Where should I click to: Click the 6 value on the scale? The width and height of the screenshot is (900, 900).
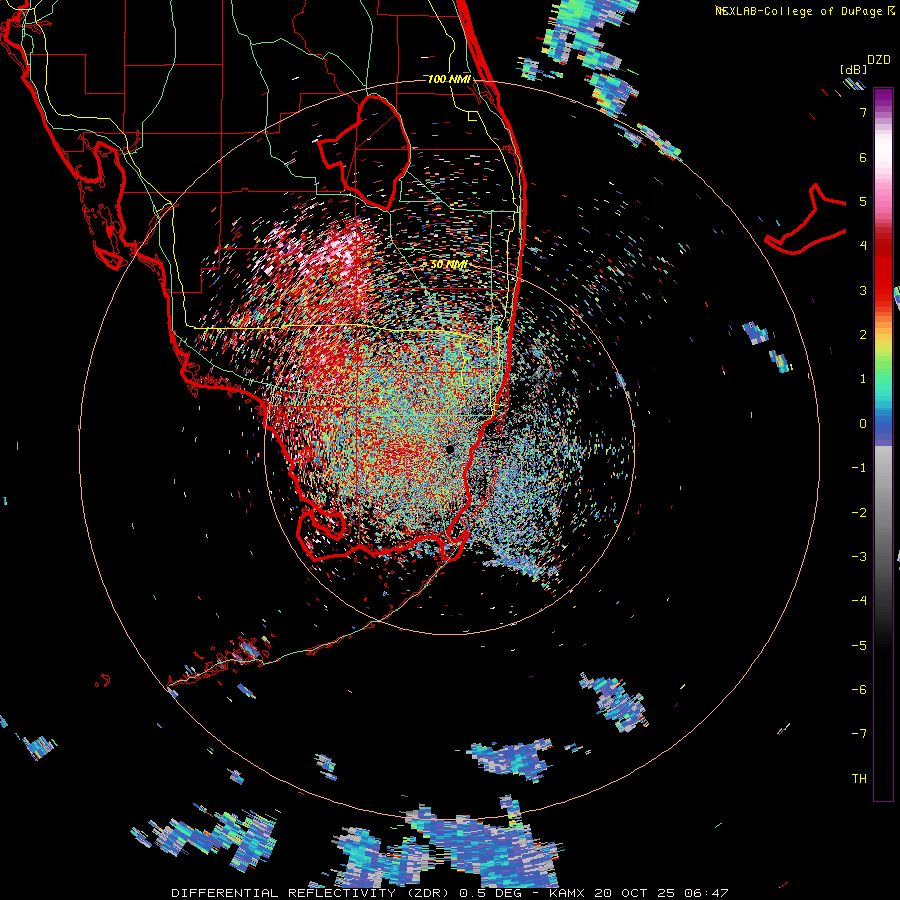click(863, 157)
